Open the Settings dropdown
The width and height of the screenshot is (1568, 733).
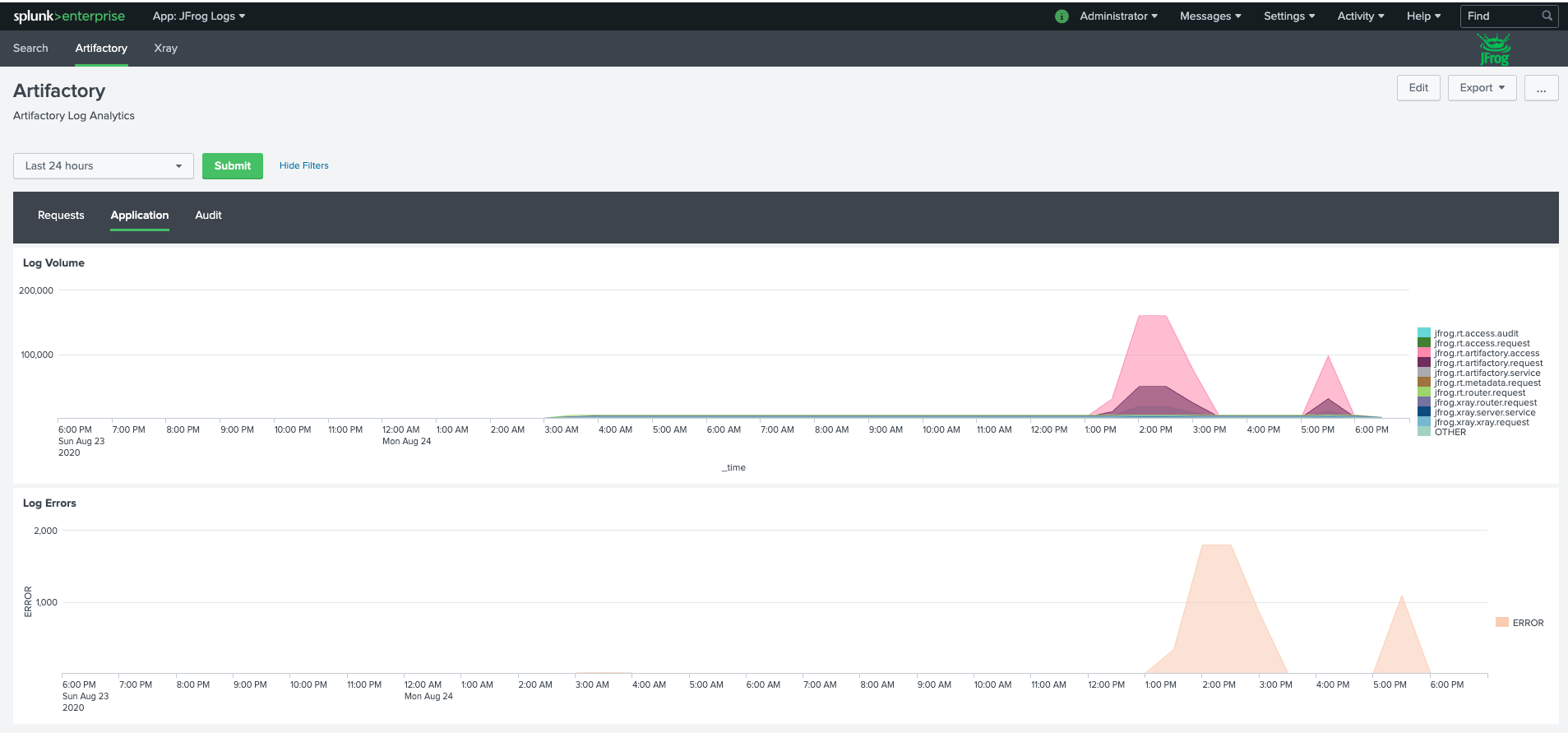click(1289, 16)
